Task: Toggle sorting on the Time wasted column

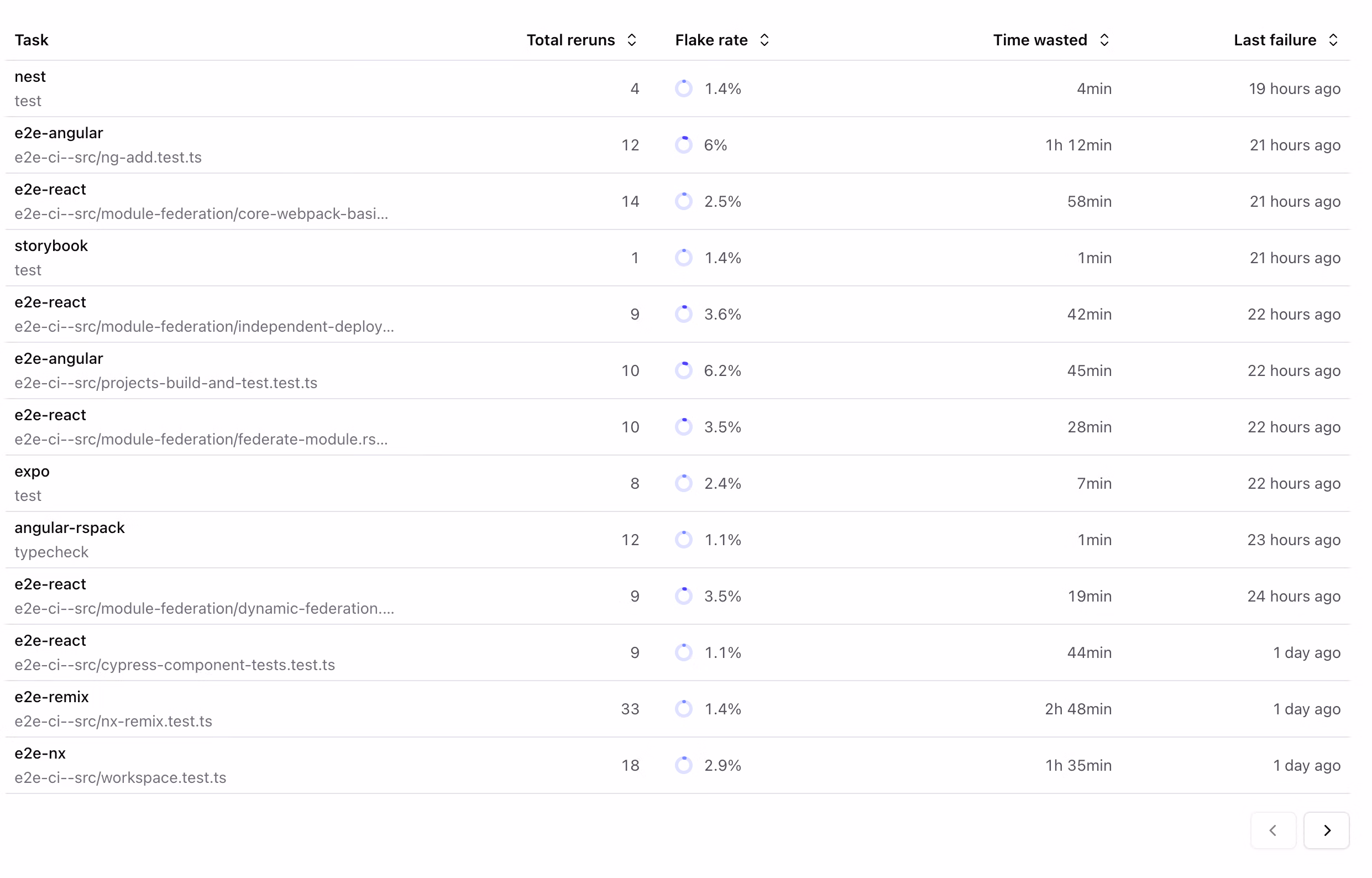Action: pos(1104,39)
